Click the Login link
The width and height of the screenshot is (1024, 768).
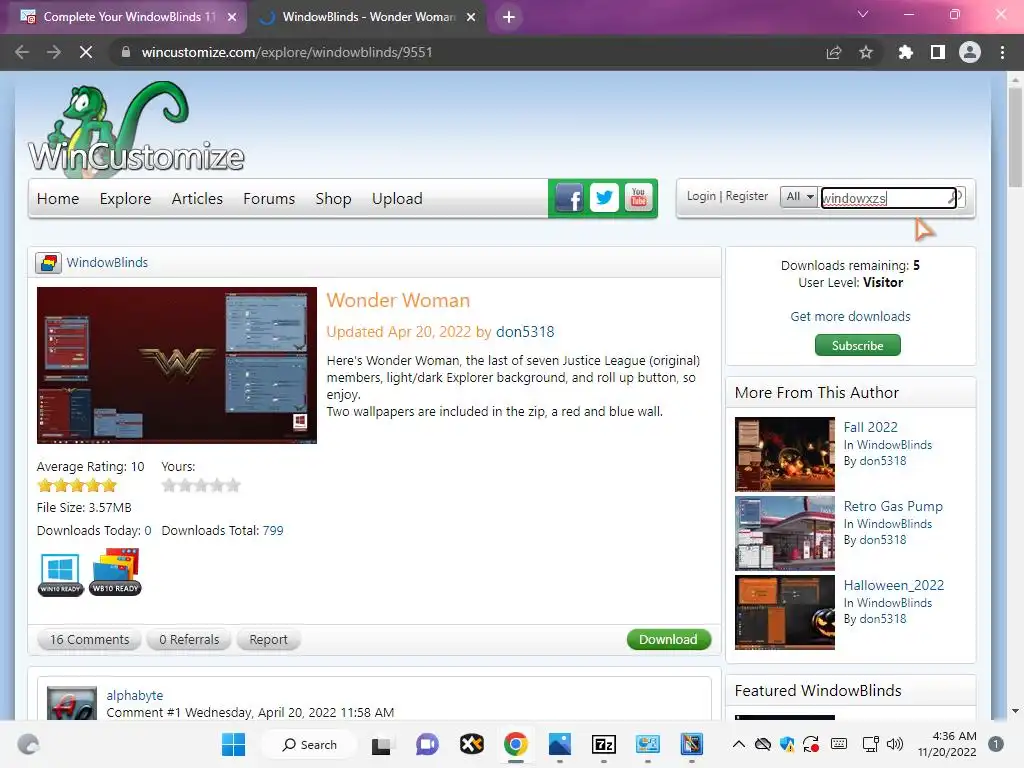pyautogui.click(x=701, y=196)
